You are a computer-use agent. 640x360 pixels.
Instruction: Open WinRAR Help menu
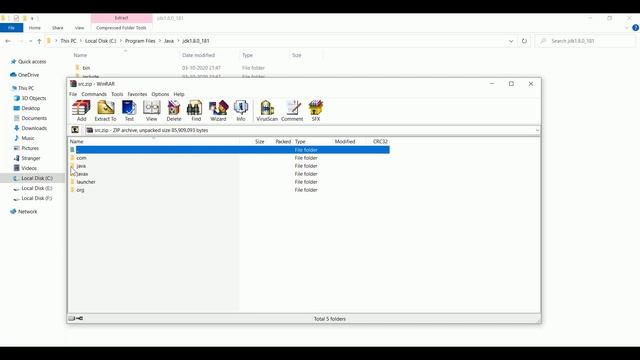click(x=179, y=94)
